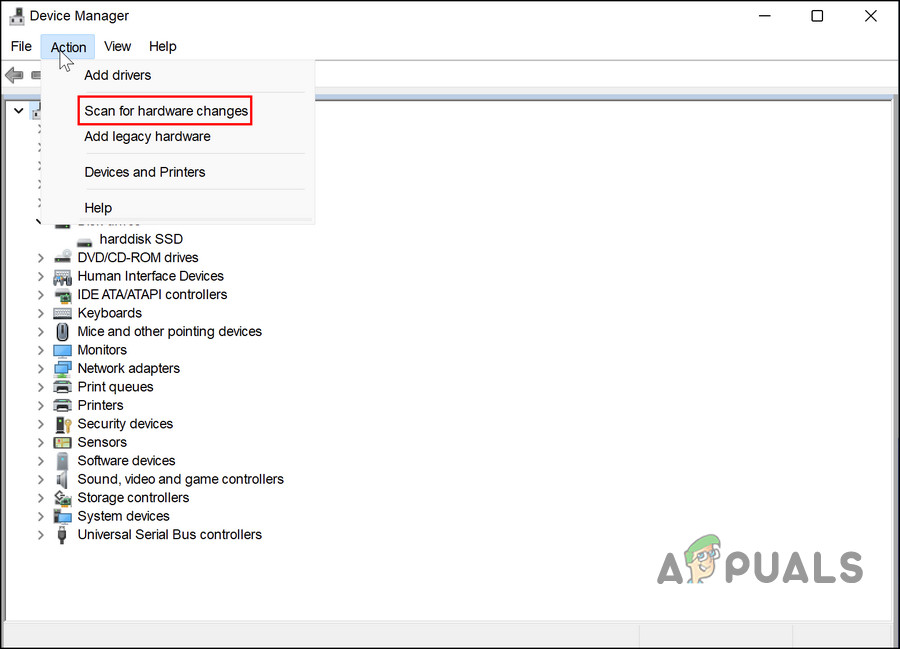Viewport: 900px width, 649px height.
Task: Click the Keyboards category icon
Action: [x=63, y=313]
